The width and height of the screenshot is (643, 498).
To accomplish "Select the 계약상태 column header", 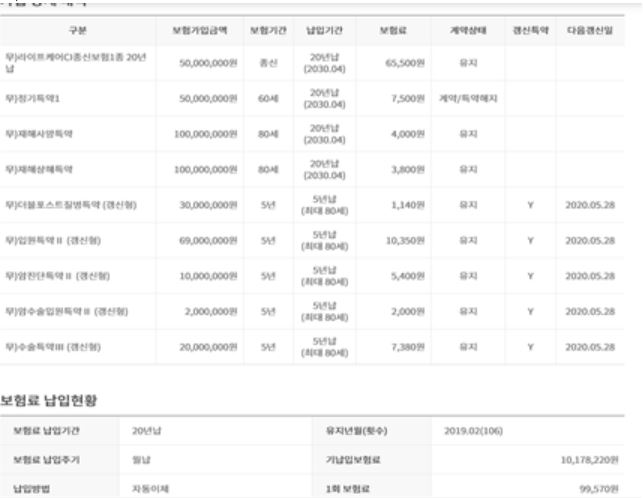I will coord(468,30).
